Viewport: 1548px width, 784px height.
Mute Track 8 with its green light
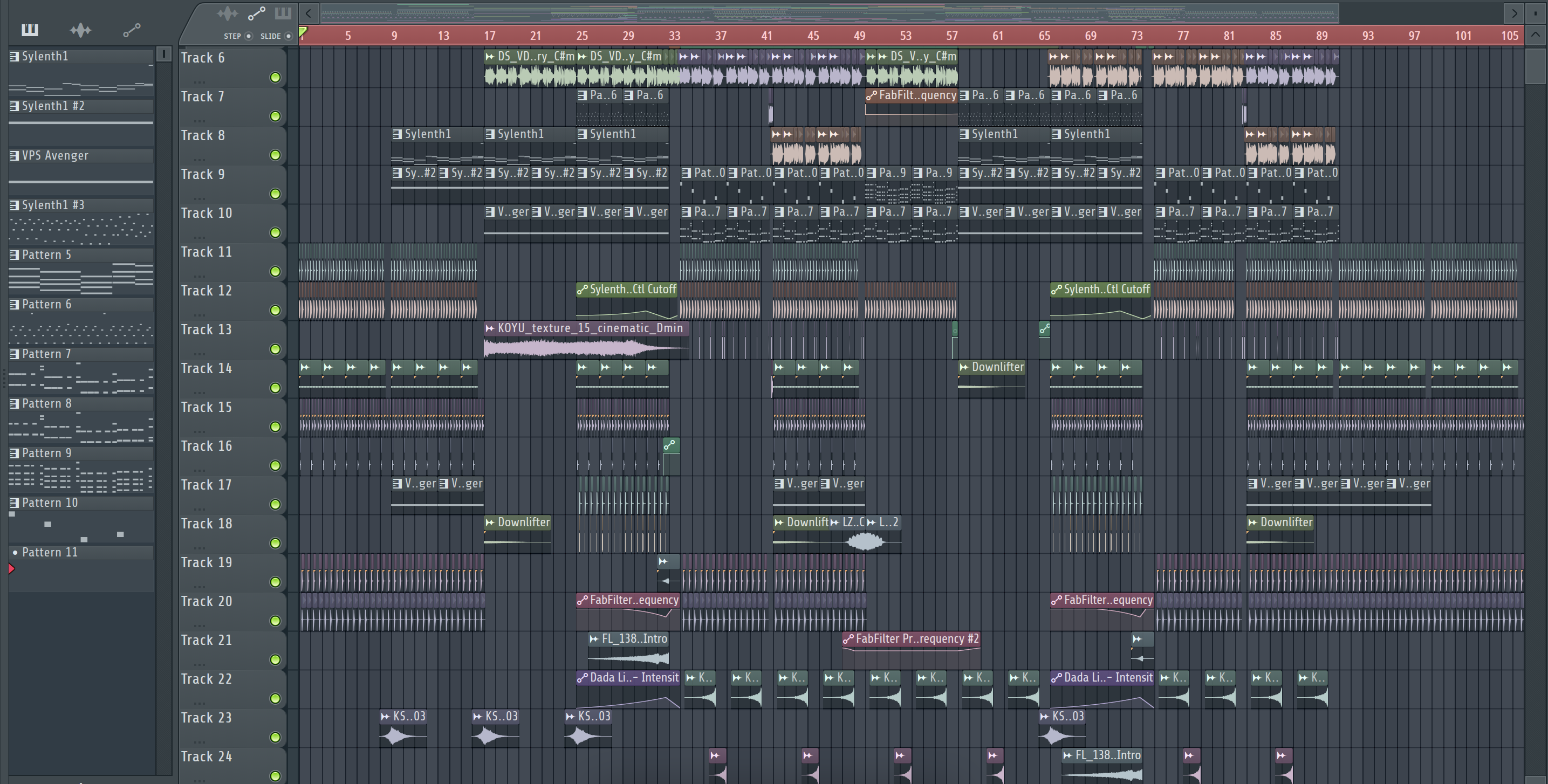(x=275, y=155)
